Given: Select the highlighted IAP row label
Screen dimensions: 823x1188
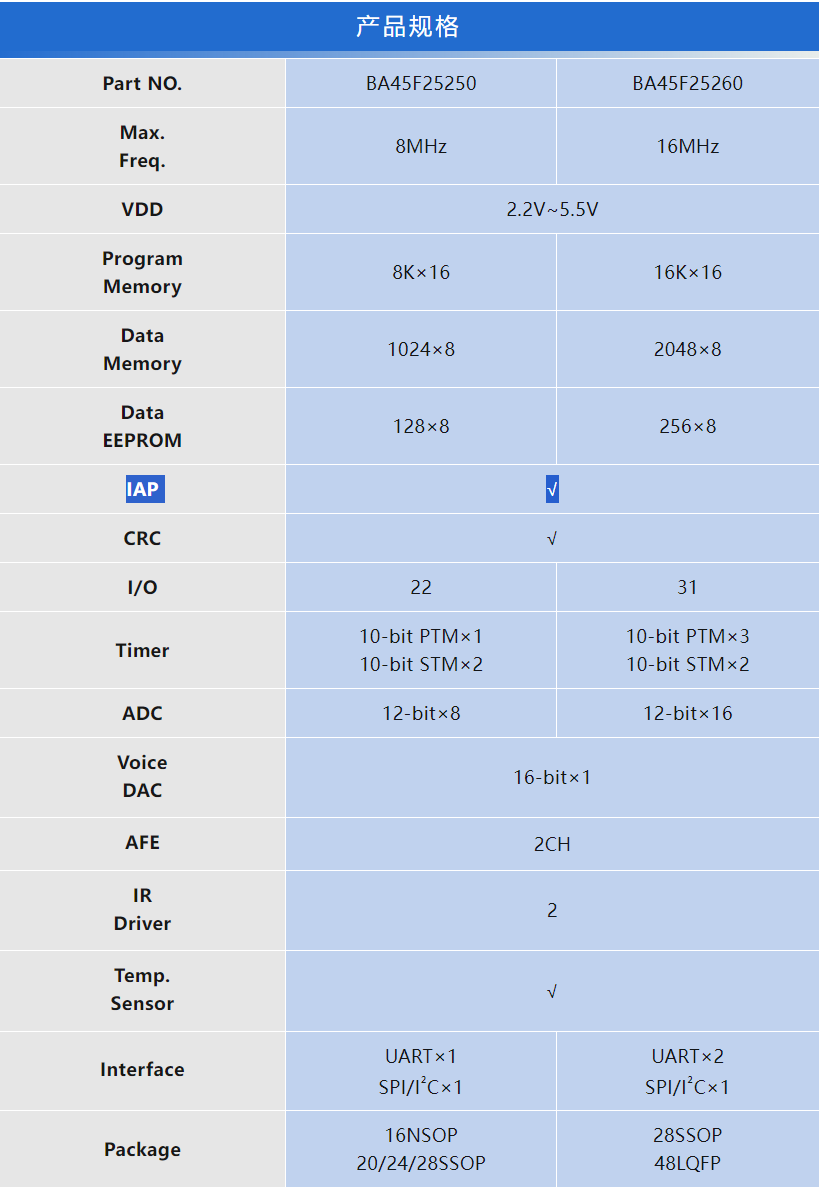Looking at the screenshot, I should 142,489.
